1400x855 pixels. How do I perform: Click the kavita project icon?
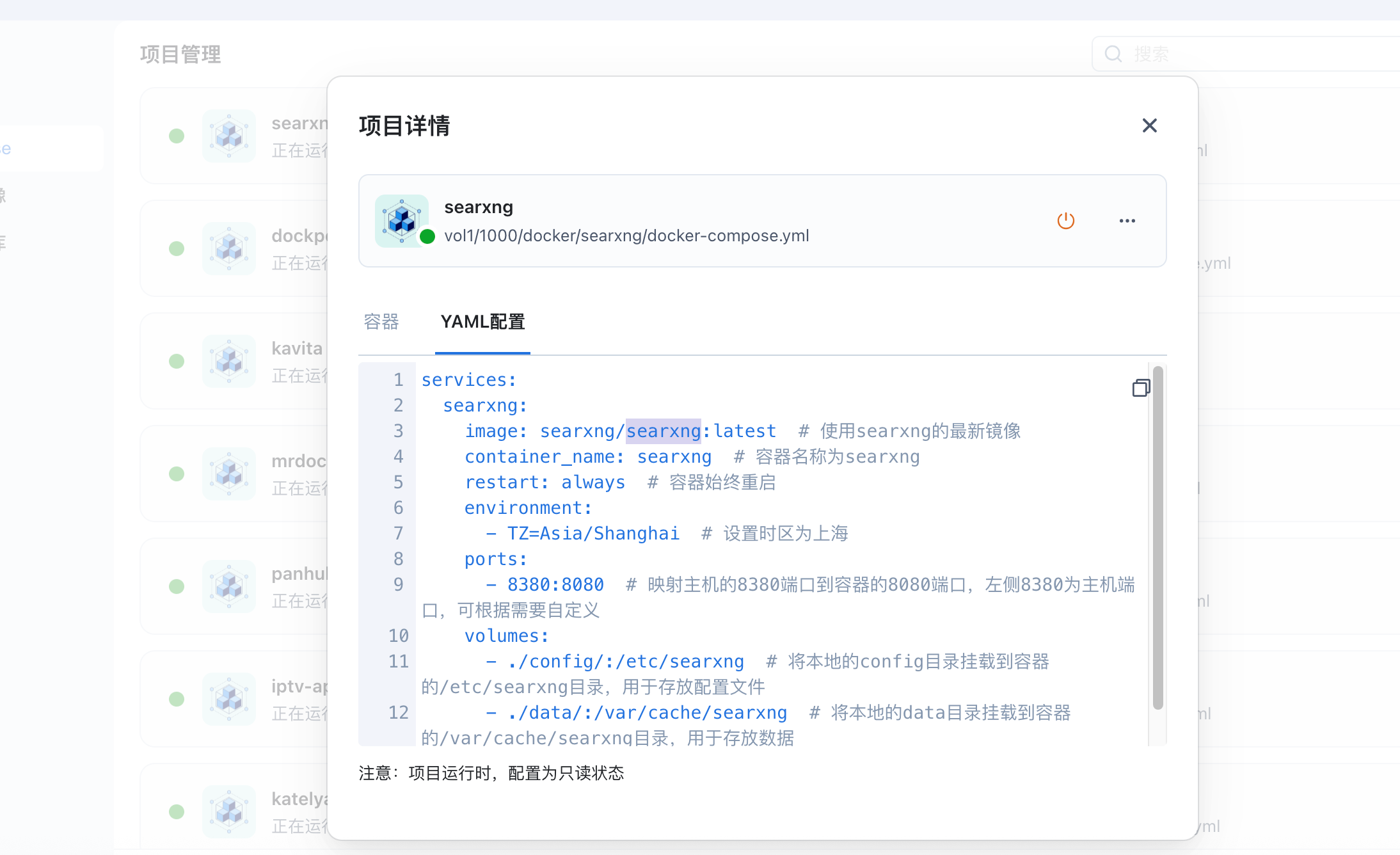point(228,360)
